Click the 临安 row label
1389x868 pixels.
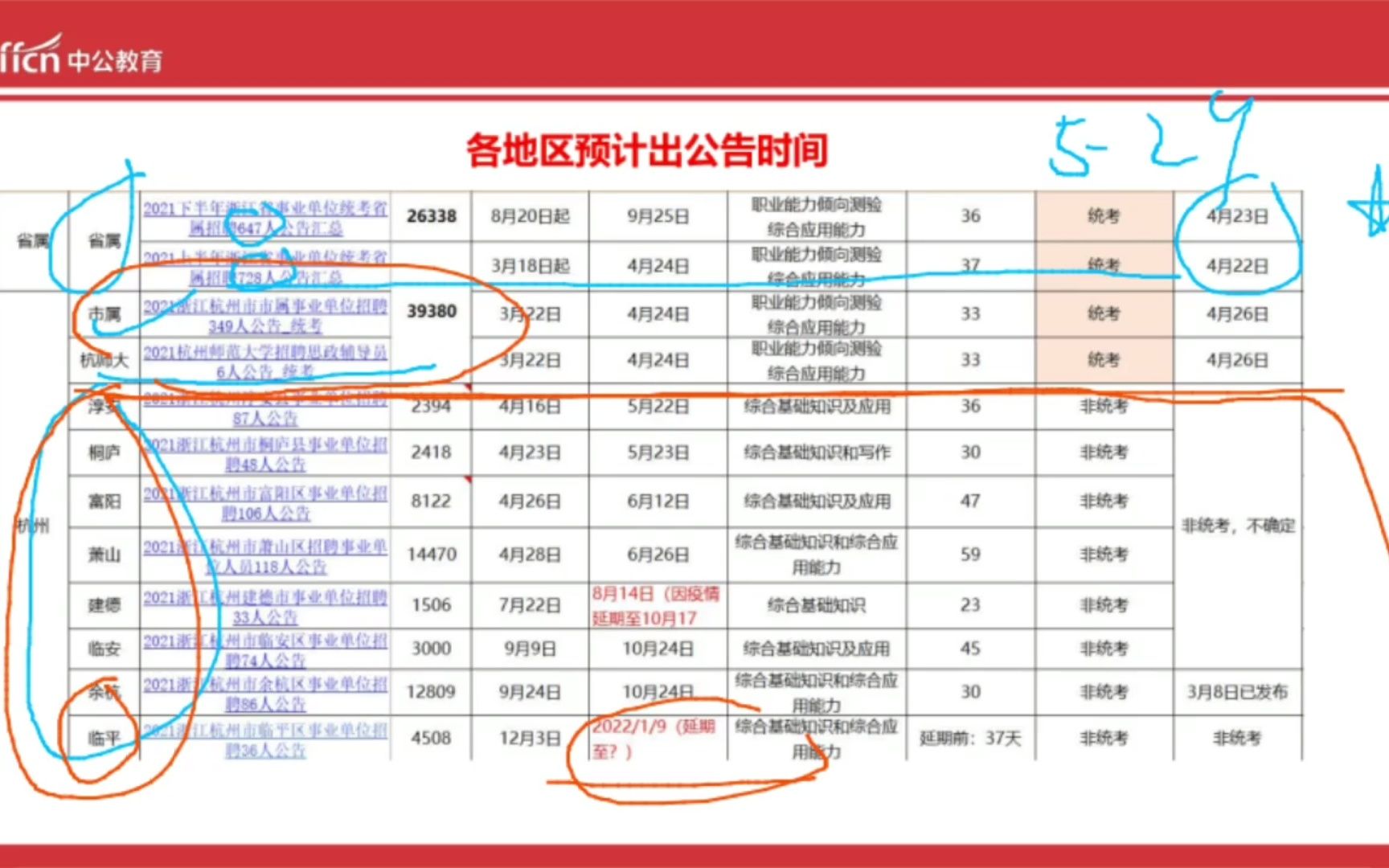[104, 649]
